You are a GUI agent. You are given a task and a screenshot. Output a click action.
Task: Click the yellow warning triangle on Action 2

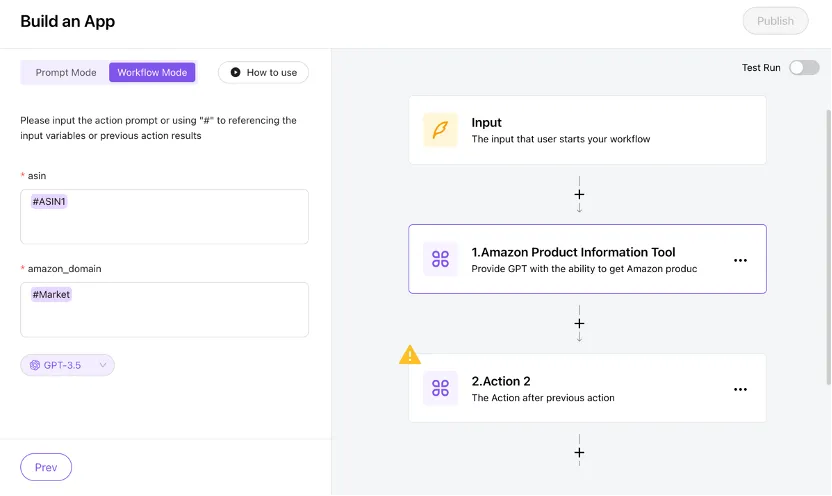click(x=410, y=355)
